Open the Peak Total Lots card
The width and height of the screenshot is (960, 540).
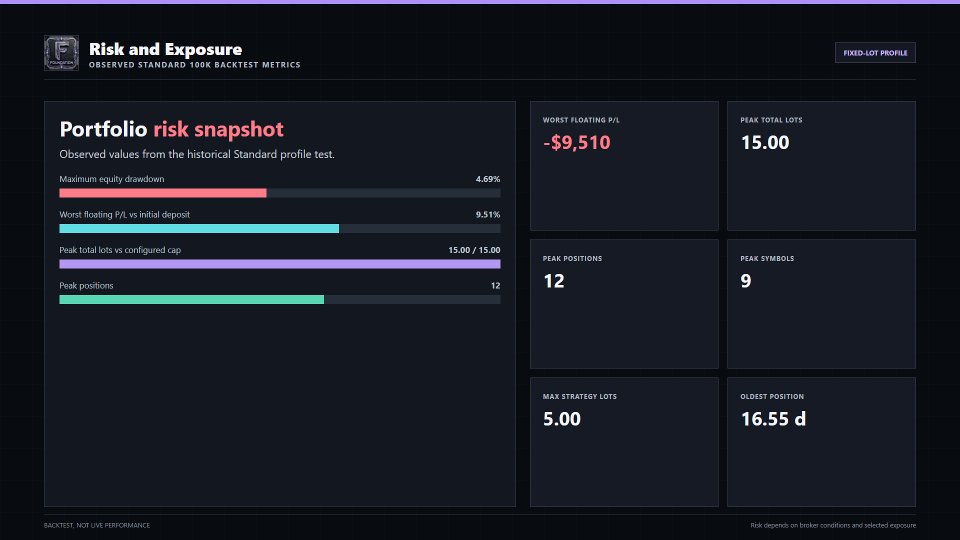(x=821, y=166)
